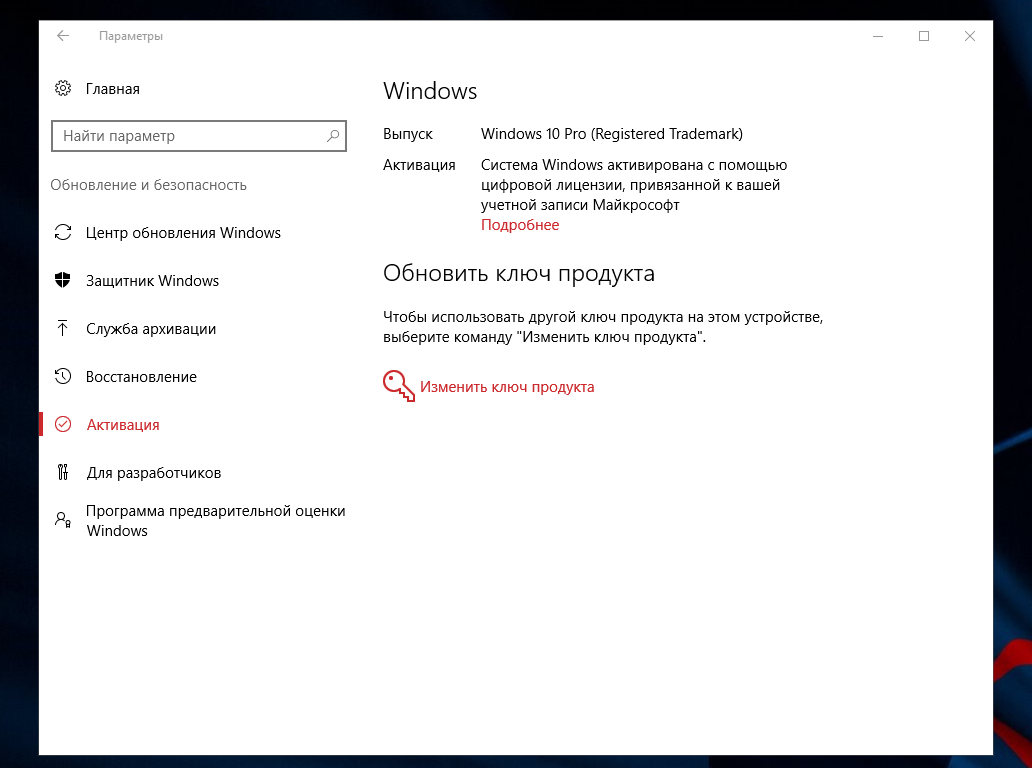This screenshot has height=768, width=1032.
Task: Click the Защитник Windows shield icon
Action: click(63, 280)
